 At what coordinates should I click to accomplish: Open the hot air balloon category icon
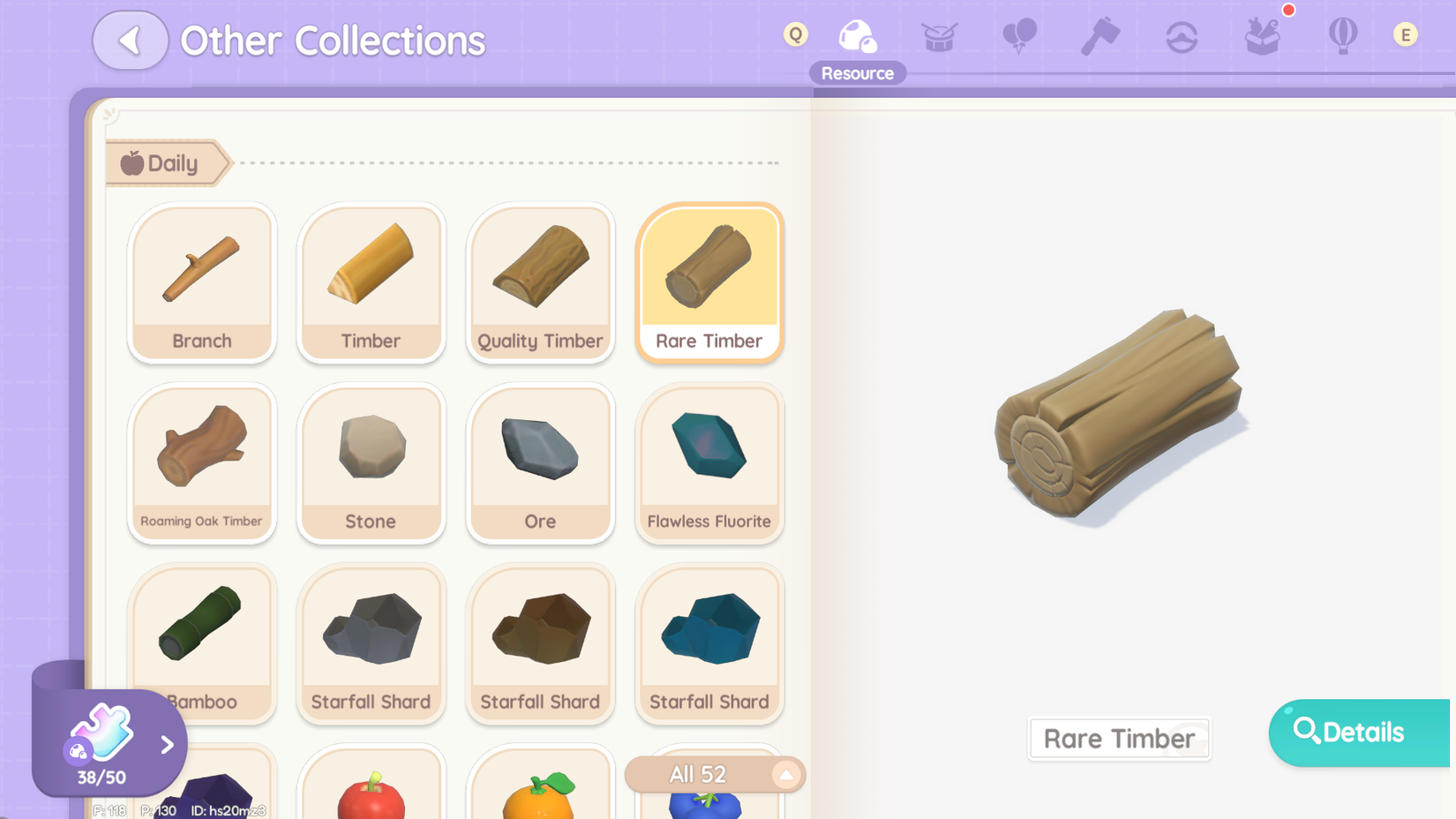pyautogui.click(x=1343, y=35)
